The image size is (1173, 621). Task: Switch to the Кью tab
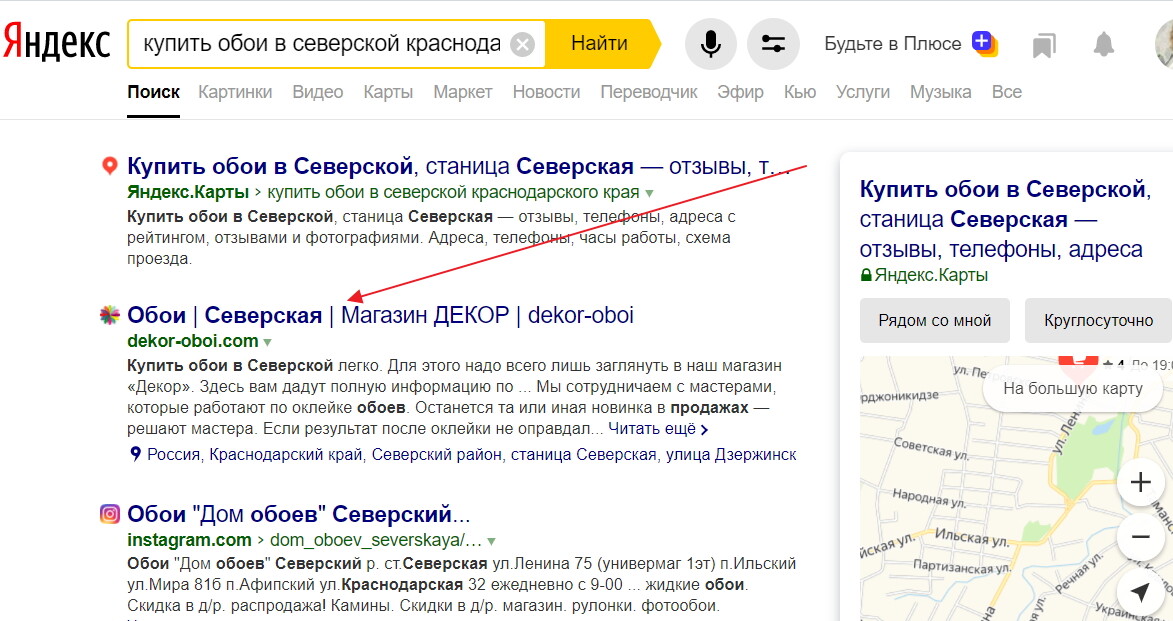pyautogui.click(x=800, y=92)
